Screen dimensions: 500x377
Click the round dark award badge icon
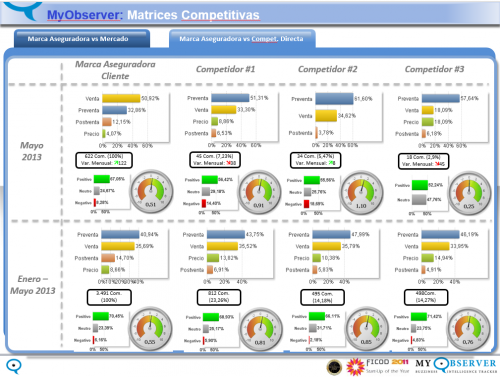pyautogui.click(x=334, y=367)
